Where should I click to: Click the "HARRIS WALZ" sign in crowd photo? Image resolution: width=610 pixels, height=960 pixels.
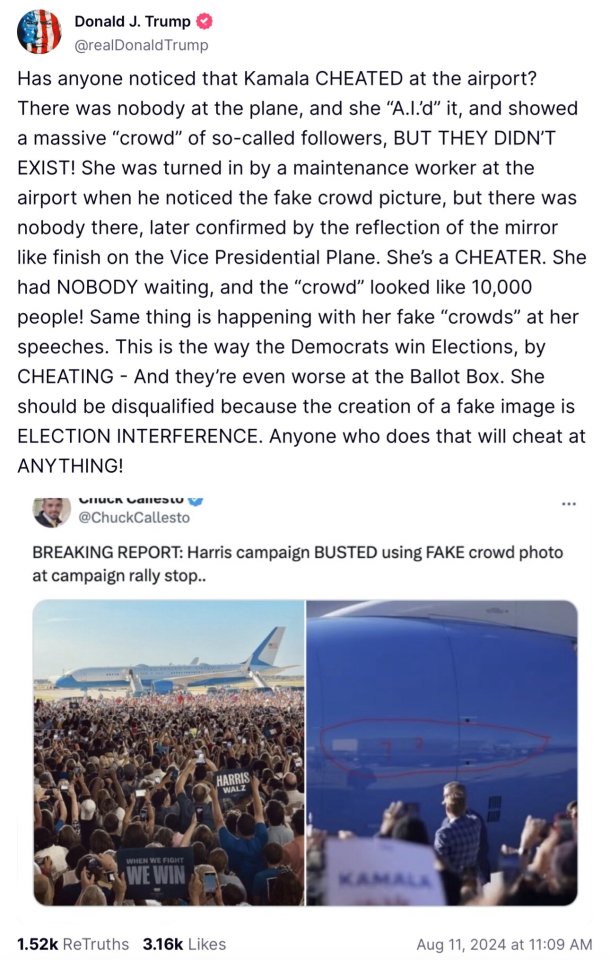235,783
